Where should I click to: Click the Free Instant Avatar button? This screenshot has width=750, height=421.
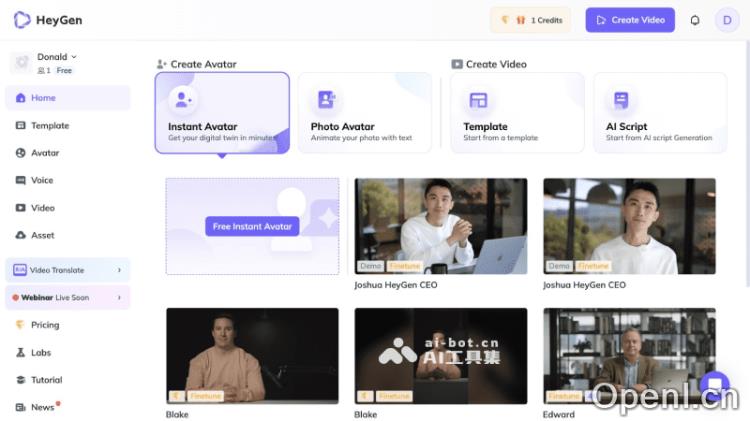[x=252, y=226]
